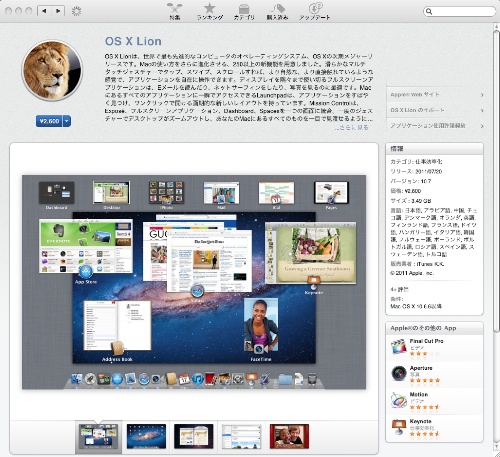Open the Apple Web site link

[x=415, y=95]
